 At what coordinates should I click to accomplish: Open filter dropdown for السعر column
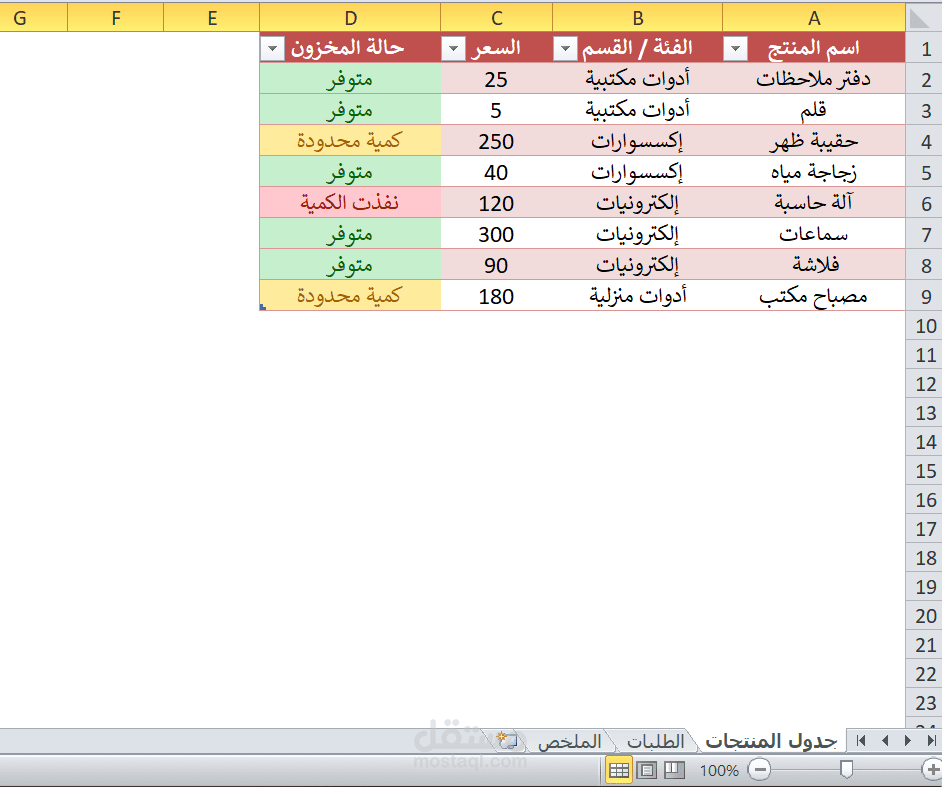(x=454, y=48)
